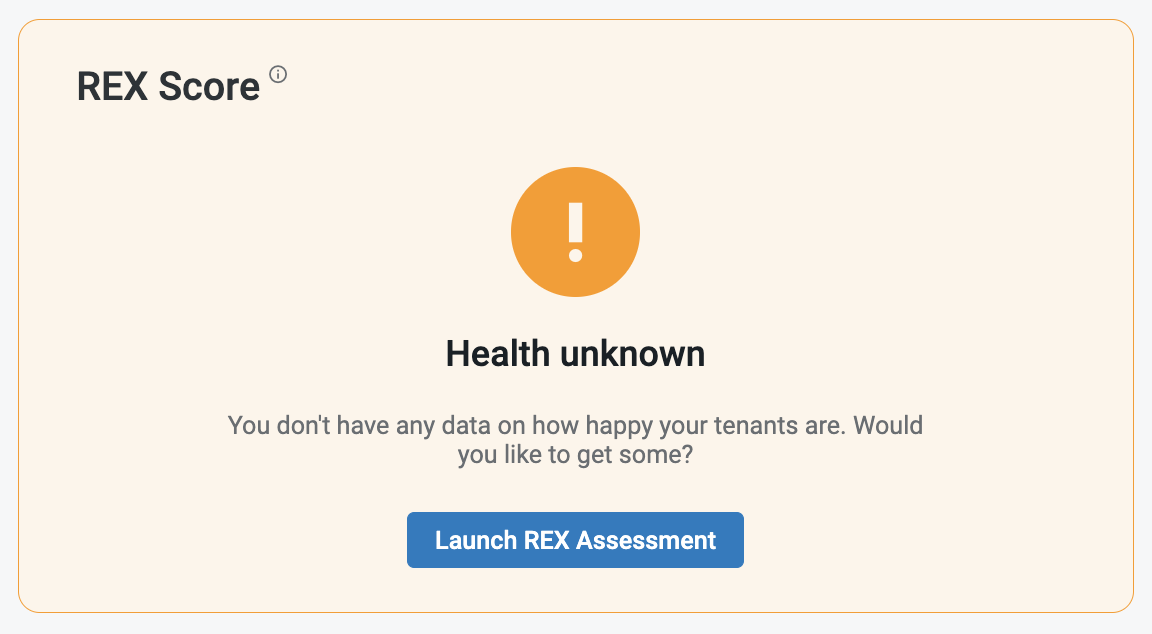
Task: Click the blue Launch REX Assessment button
Action: [575, 540]
